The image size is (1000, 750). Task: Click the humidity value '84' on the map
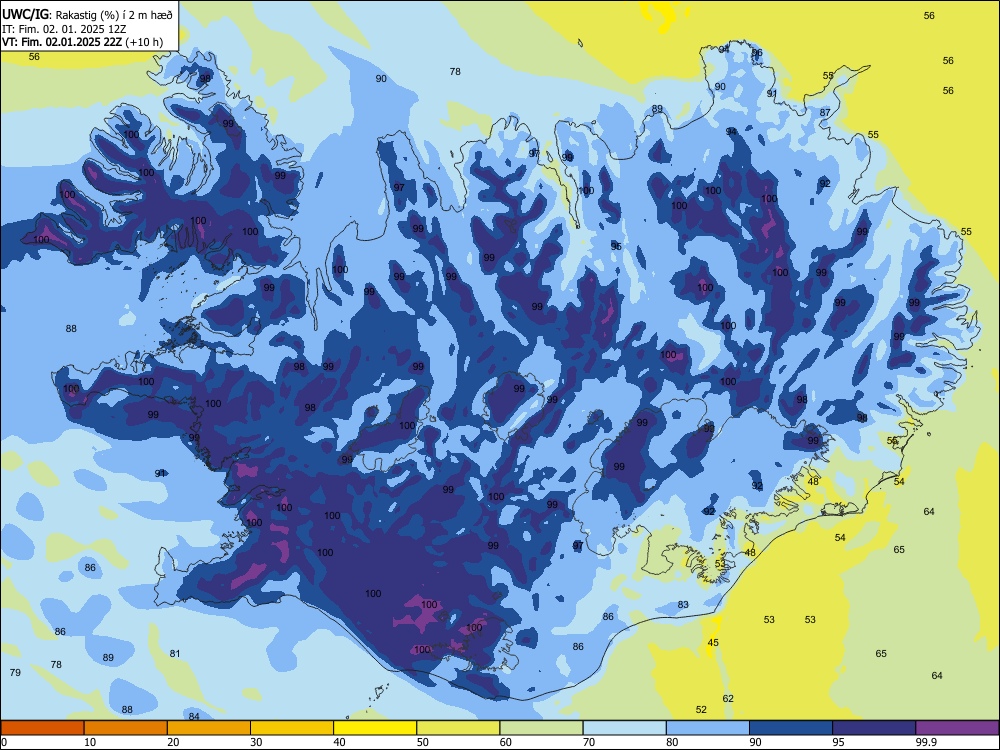194,716
